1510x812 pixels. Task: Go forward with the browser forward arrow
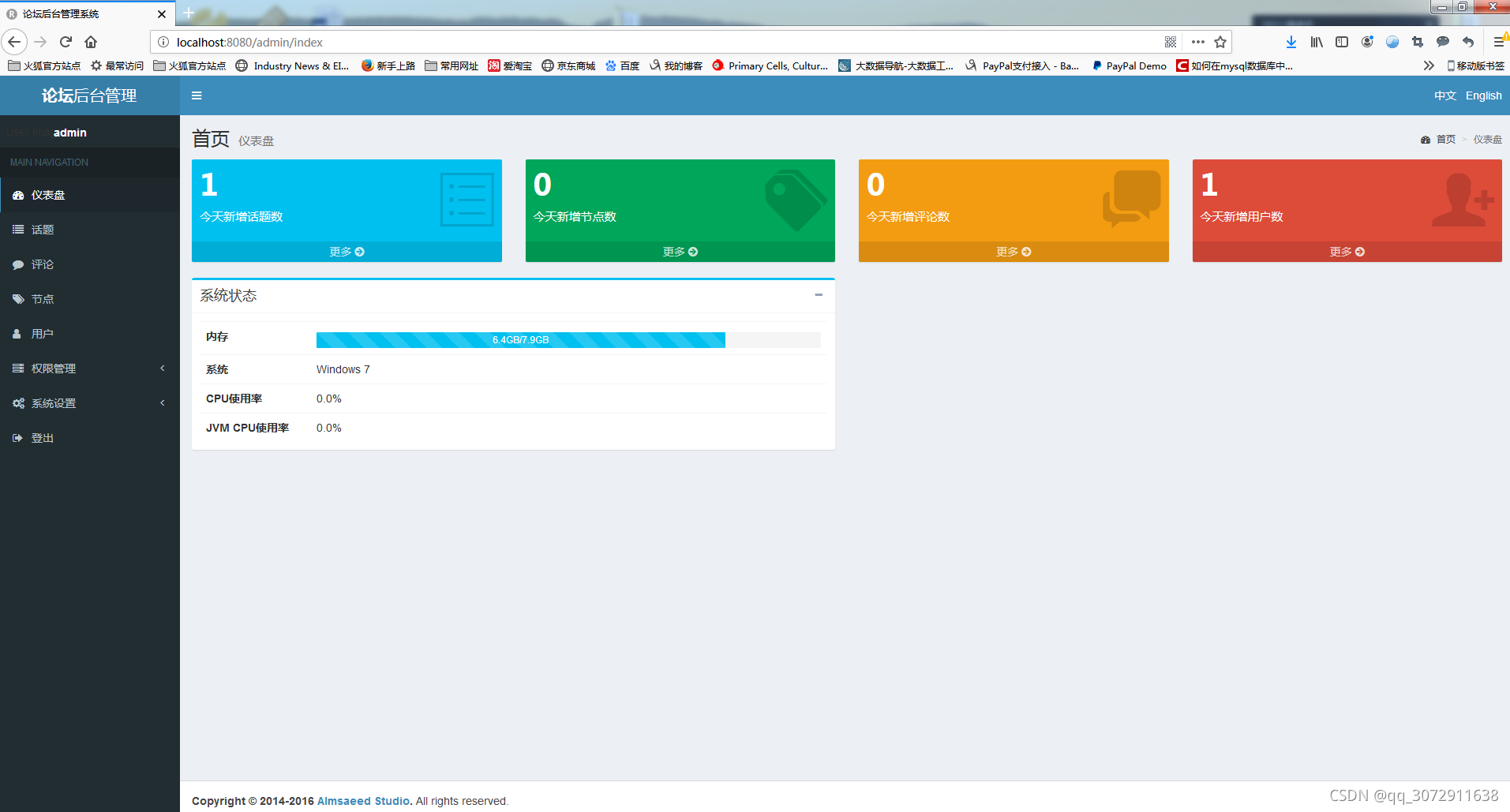(x=40, y=42)
